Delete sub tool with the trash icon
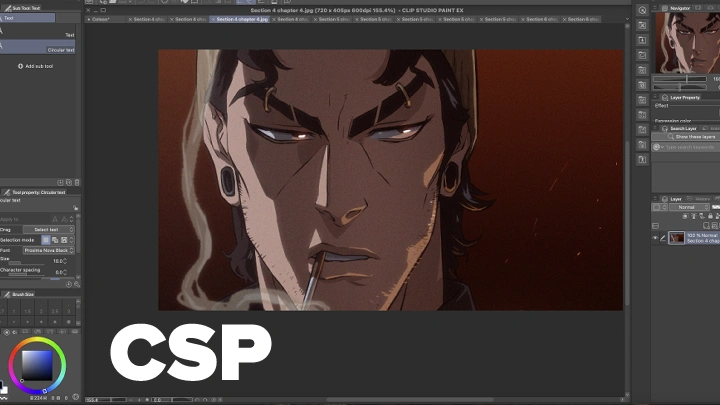Screen dimensions: 720x405 (x=77, y=182)
